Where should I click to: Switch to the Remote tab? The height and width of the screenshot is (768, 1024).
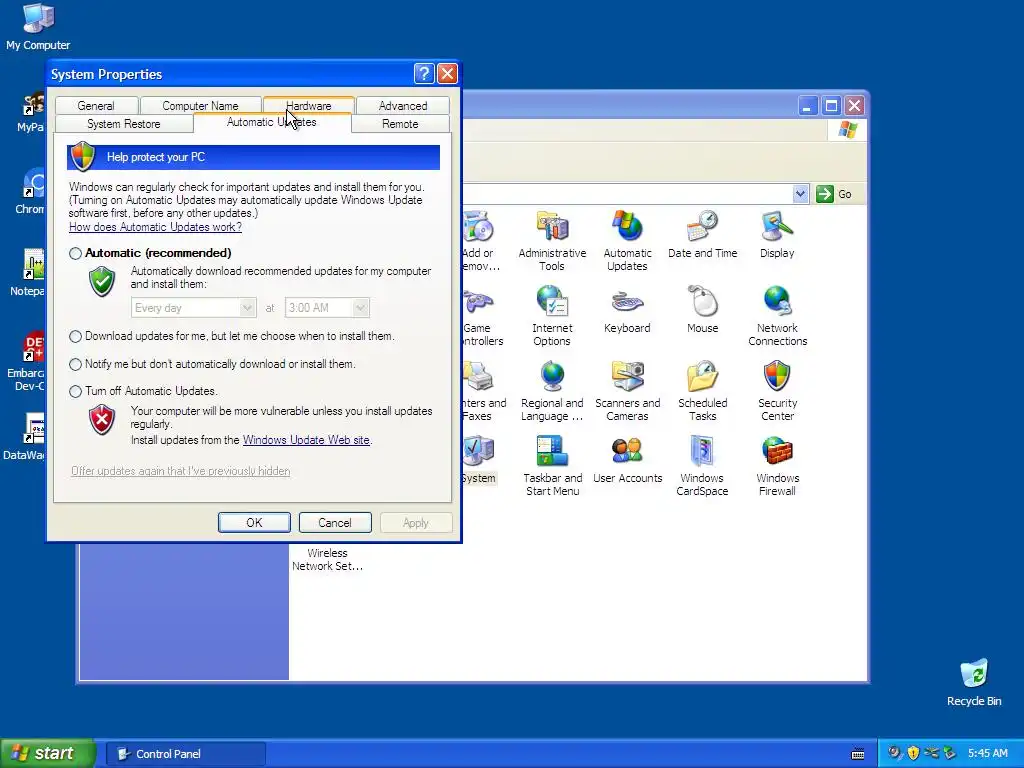pyautogui.click(x=400, y=124)
